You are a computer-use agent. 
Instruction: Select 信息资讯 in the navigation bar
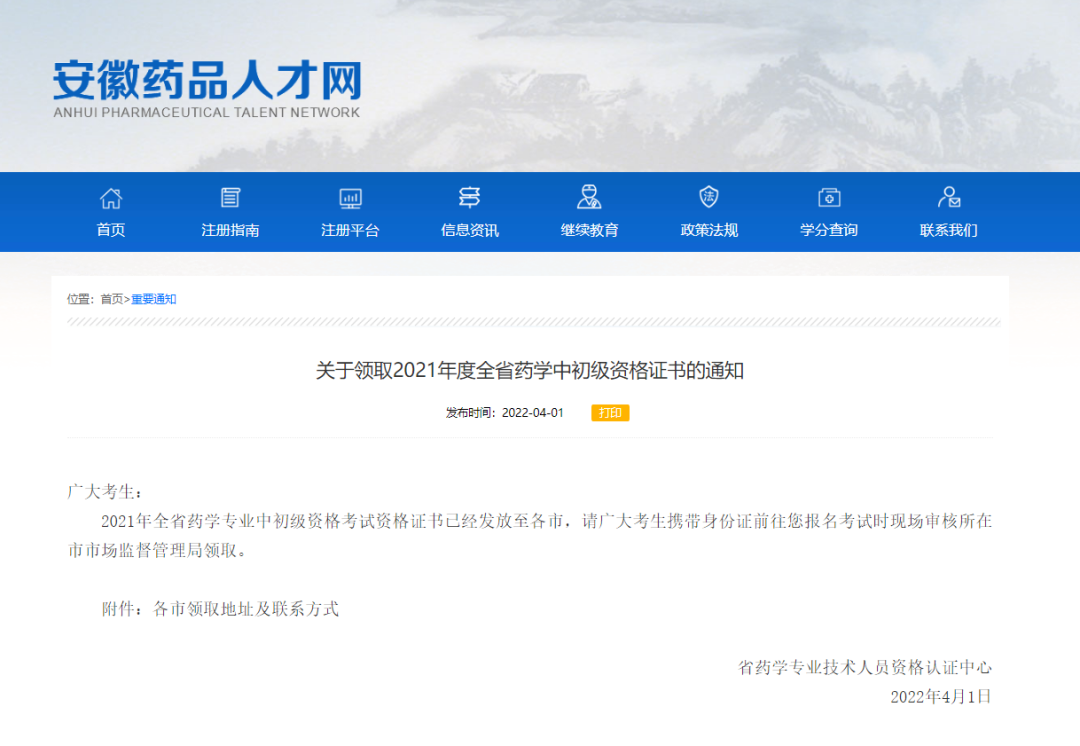(470, 230)
